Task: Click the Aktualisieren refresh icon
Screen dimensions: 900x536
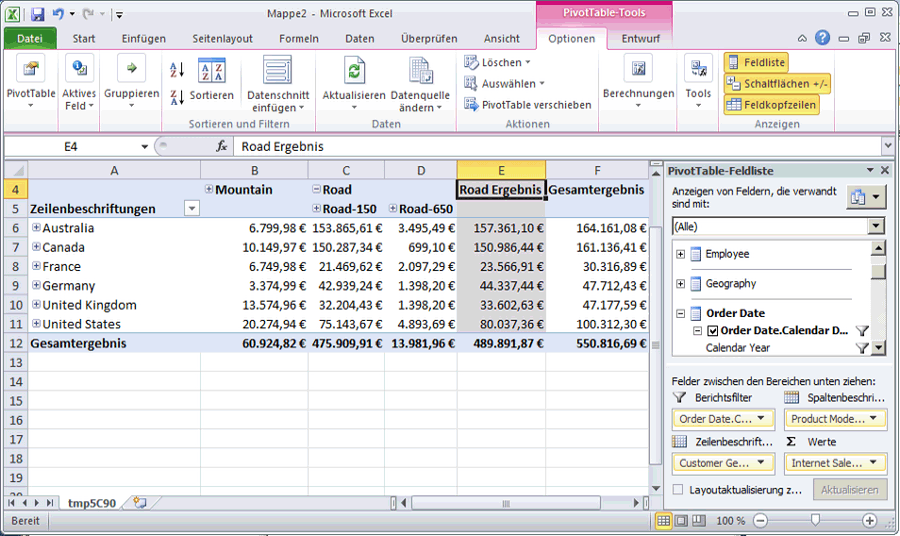Action: (x=354, y=70)
